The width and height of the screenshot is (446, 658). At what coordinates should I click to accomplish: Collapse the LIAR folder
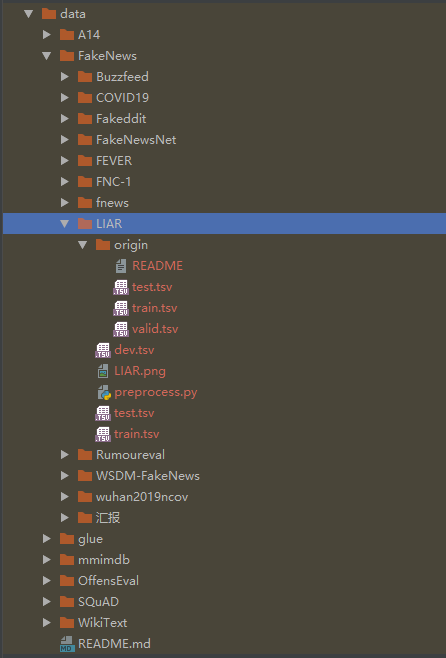[x=64, y=224]
